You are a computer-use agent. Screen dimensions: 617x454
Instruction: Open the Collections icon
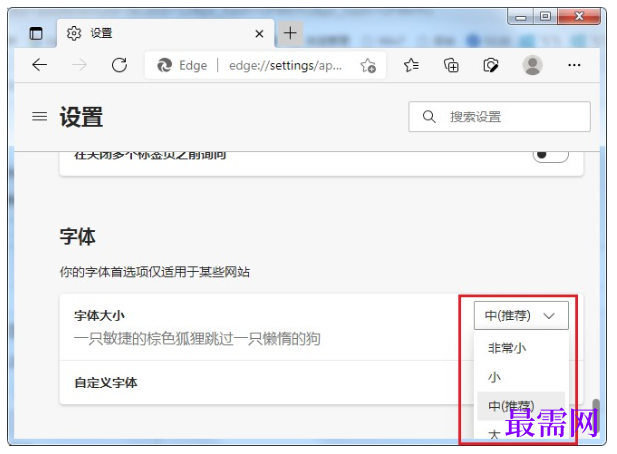tap(451, 65)
